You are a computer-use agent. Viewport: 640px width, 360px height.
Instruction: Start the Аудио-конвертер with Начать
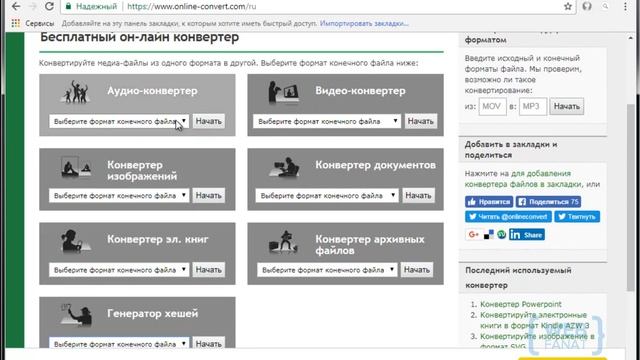click(209, 121)
